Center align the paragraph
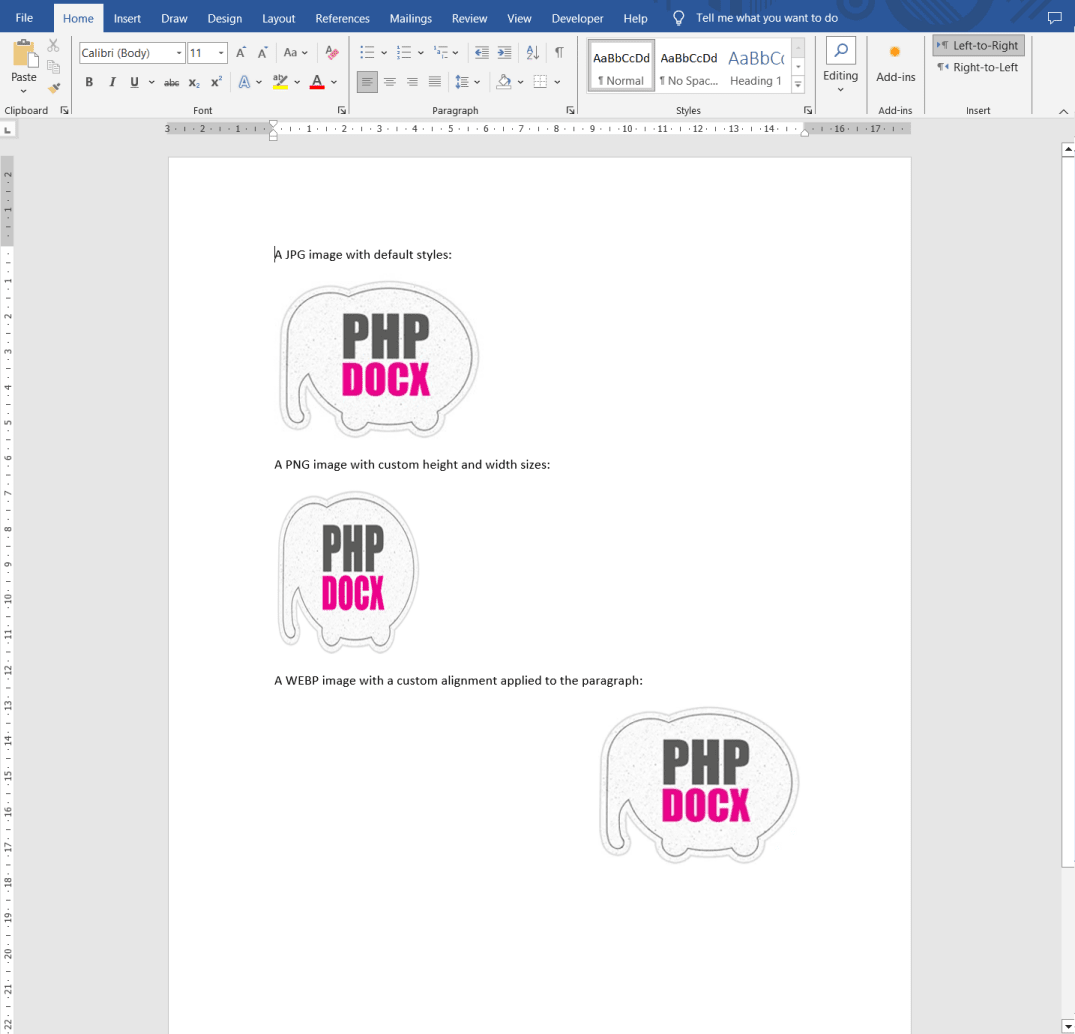The width and height of the screenshot is (1075, 1034). (389, 82)
